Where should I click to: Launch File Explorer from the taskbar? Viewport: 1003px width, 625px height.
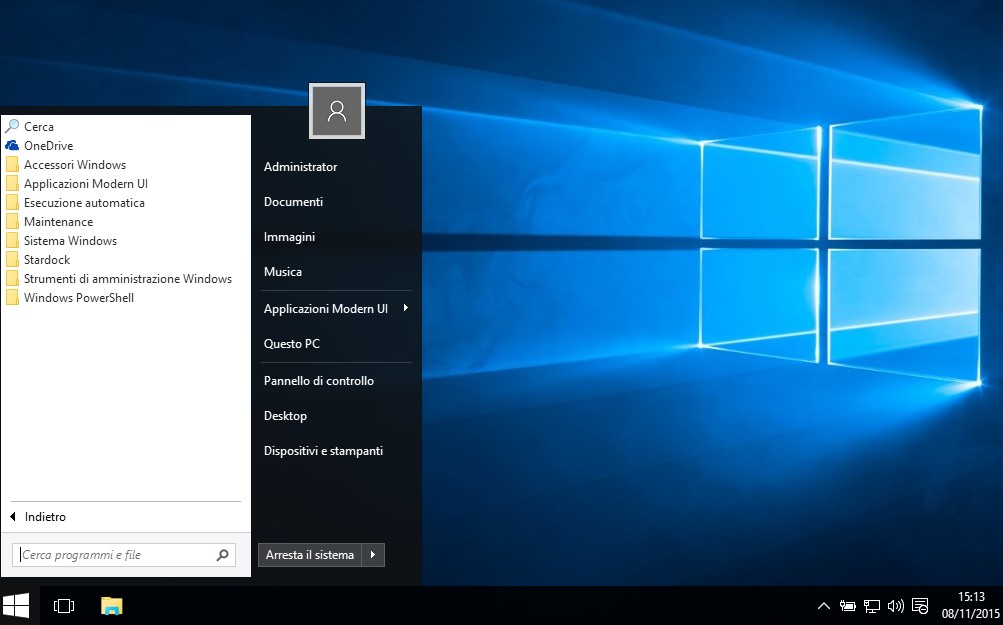[111, 605]
